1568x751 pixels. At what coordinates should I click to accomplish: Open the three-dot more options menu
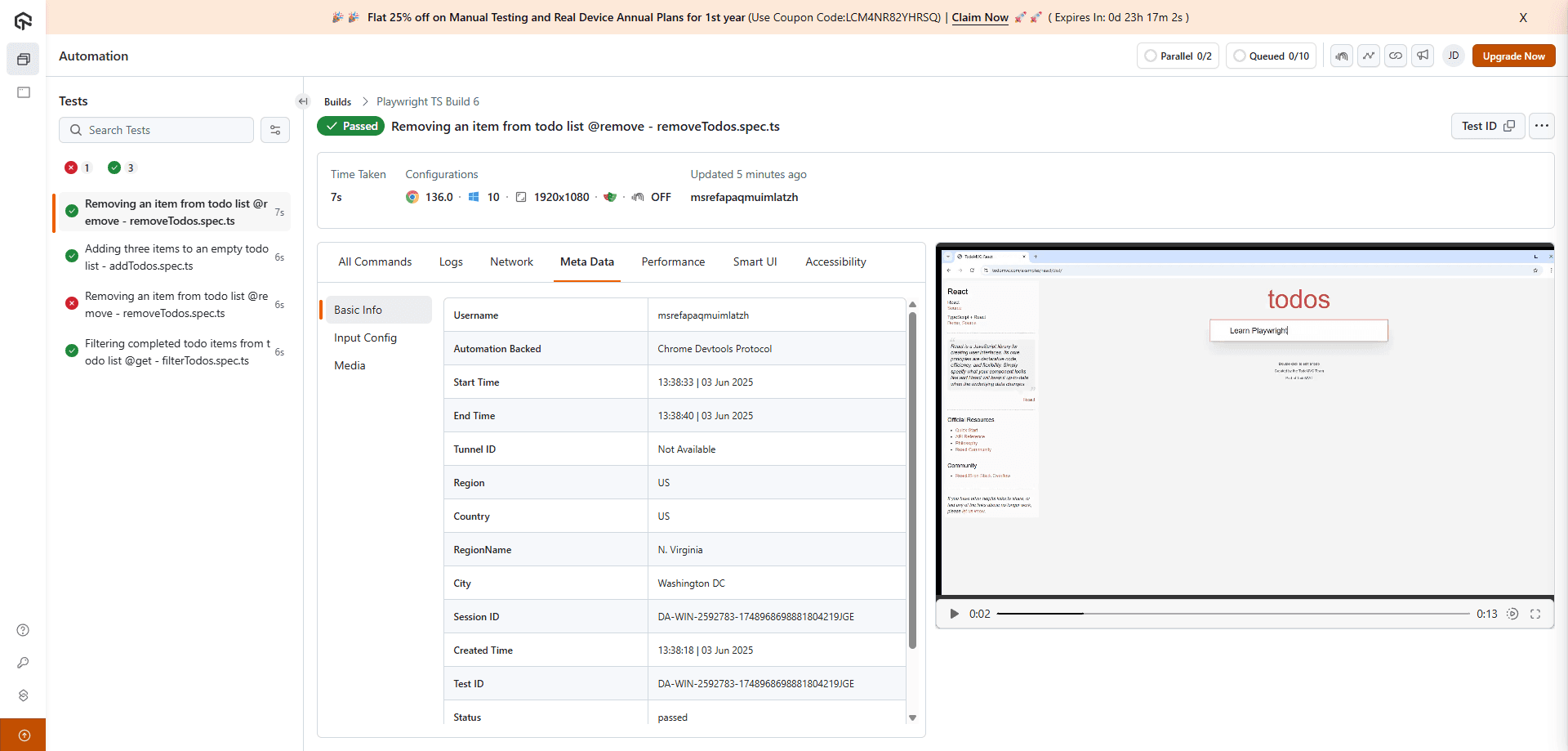tap(1542, 126)
